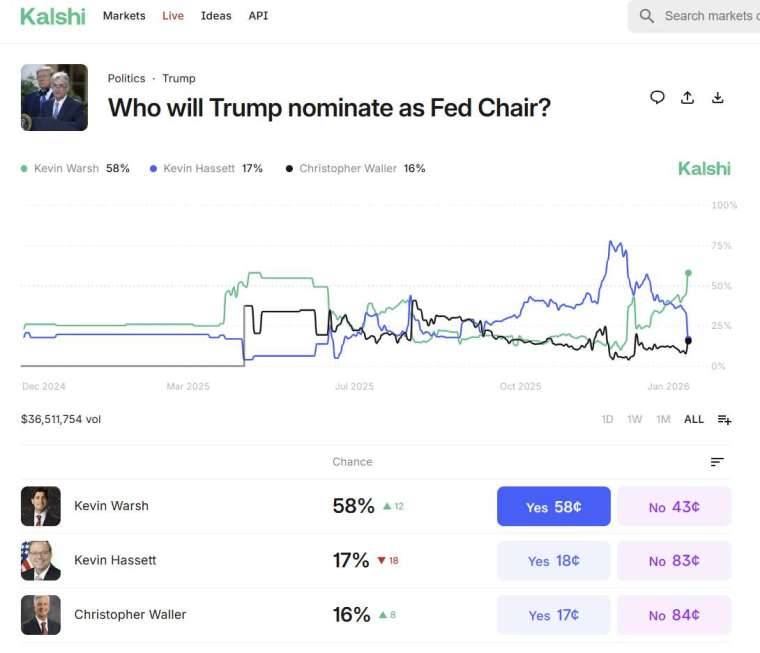Viewport: 760px width, 653px height.
Task: Open the Live menu item
Action: (x=173, y=16)
